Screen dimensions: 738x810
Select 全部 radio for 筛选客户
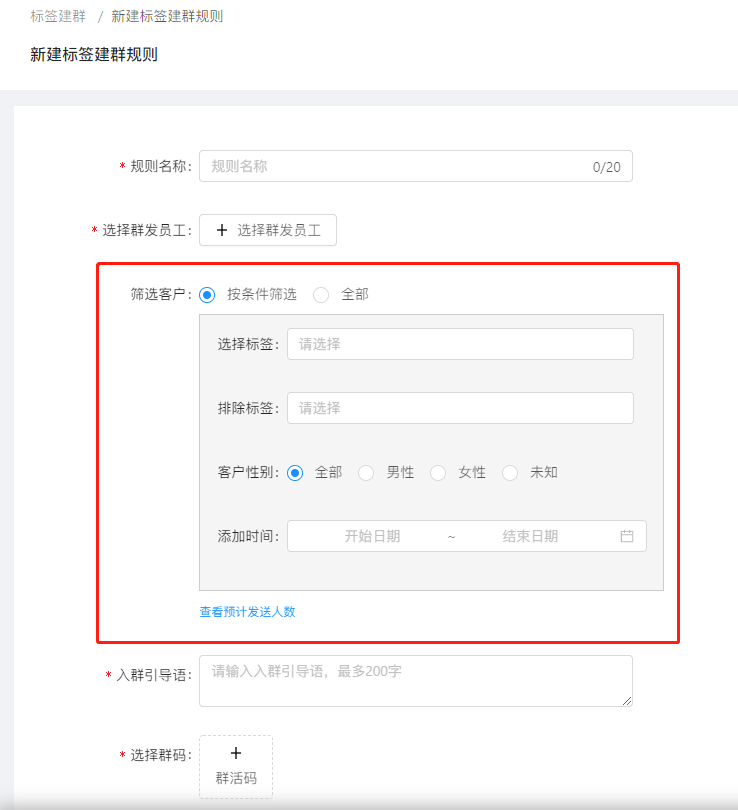point(321,295)
